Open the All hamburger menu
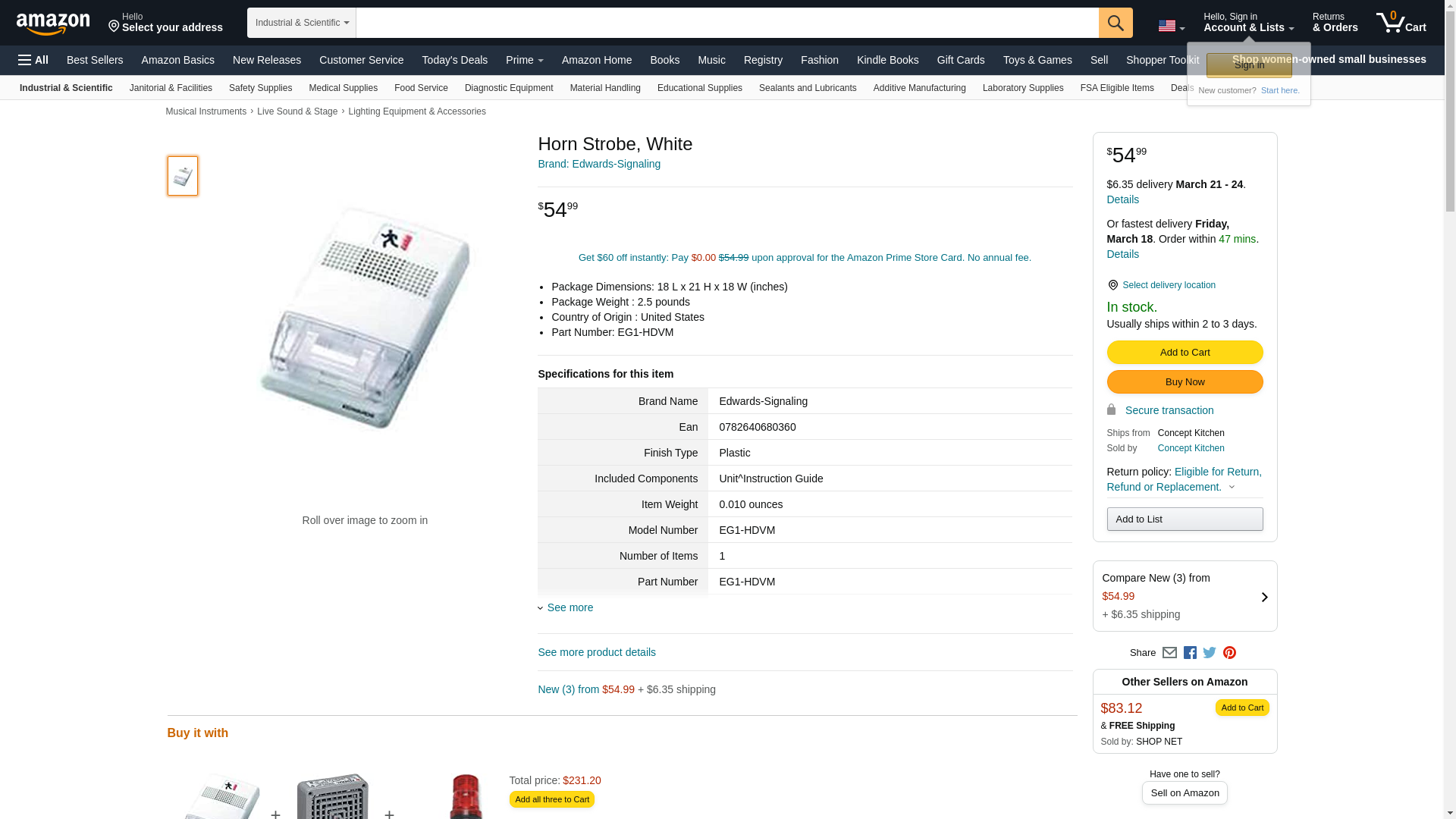The image size is (1456, 819). 33,60
